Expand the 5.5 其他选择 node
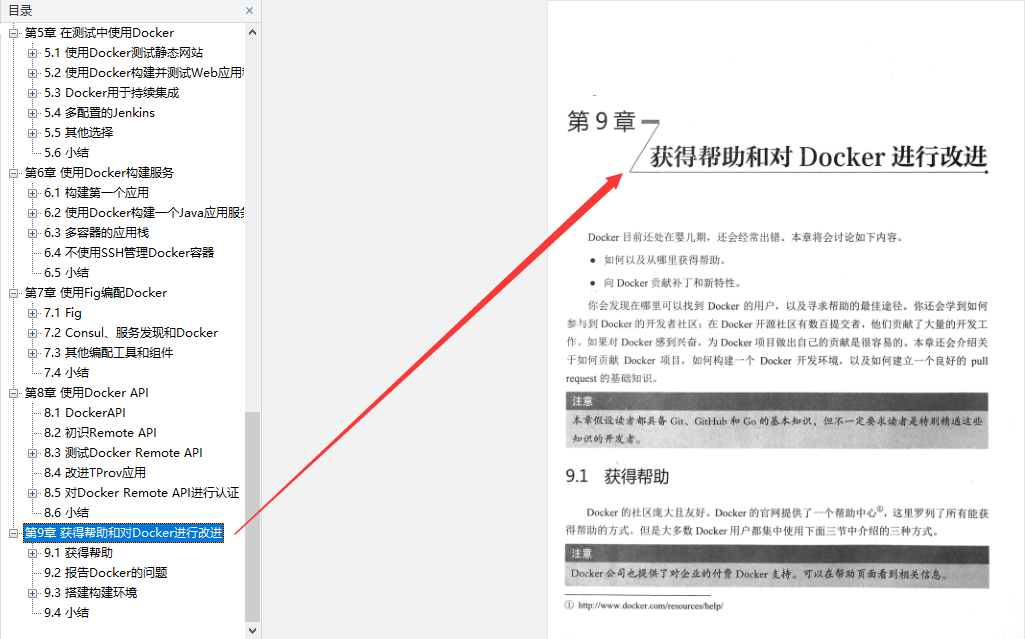The height and width of the screenshot is (639, 1025). pos(33,133)
